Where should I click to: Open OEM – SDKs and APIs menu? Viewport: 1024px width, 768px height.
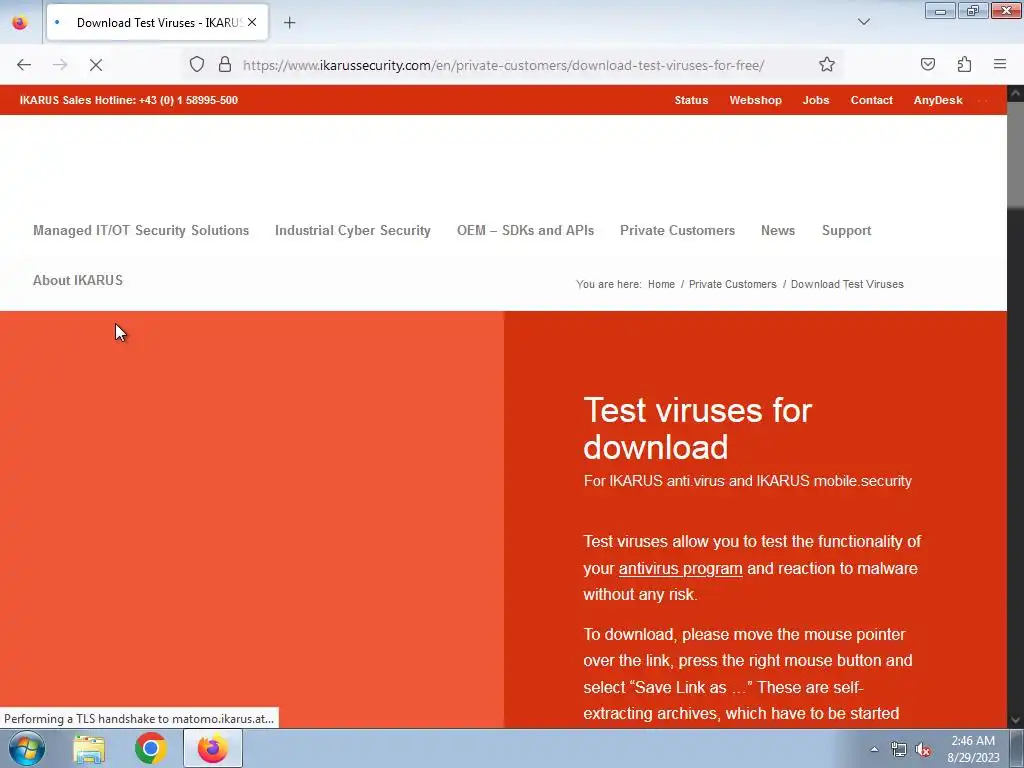(x=525, y=231)
